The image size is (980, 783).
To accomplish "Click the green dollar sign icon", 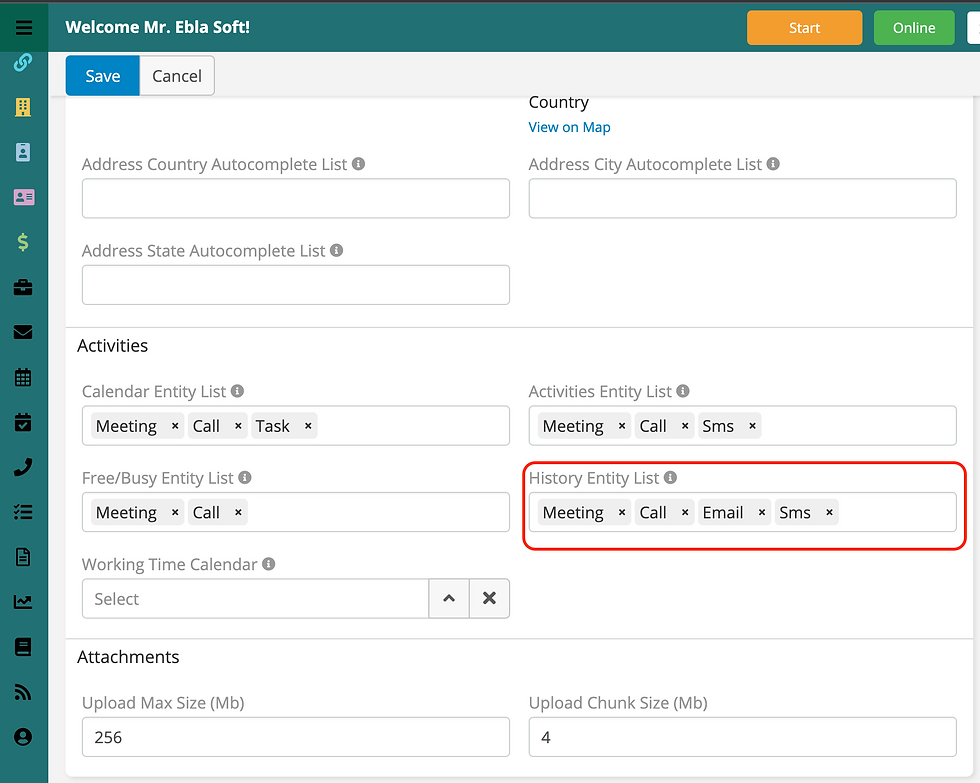I will pos(23,242).
